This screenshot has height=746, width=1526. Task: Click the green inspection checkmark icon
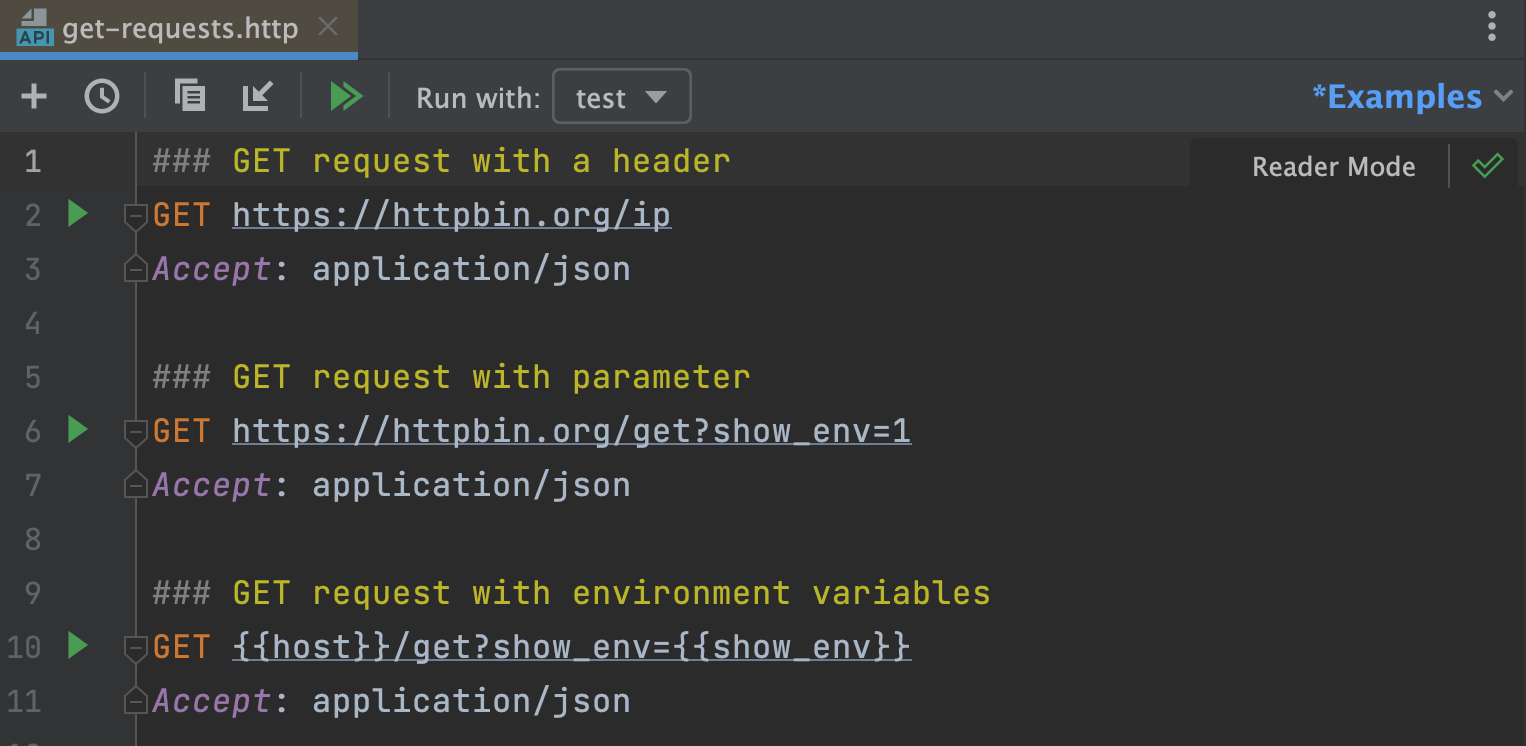point(1487,166)
